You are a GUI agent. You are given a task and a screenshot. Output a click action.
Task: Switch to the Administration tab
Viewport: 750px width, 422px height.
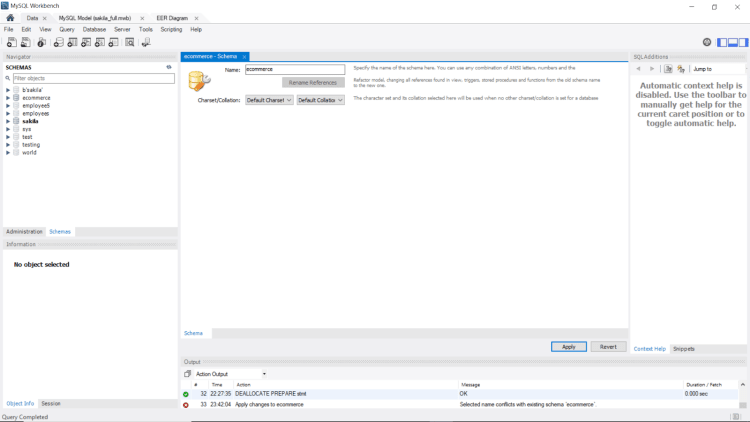pos(24,232)
